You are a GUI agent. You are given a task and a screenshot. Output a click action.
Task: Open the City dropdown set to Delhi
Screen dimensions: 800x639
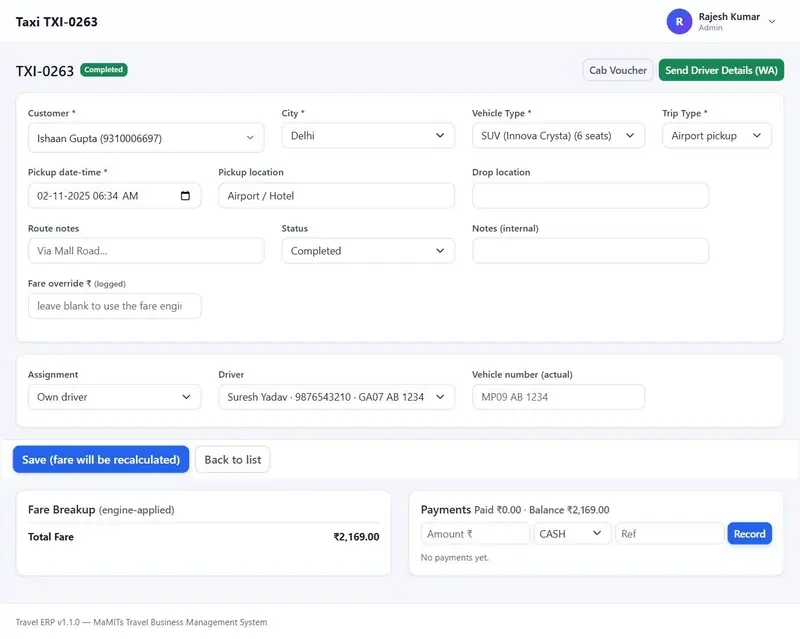click(x=368, y=136)
